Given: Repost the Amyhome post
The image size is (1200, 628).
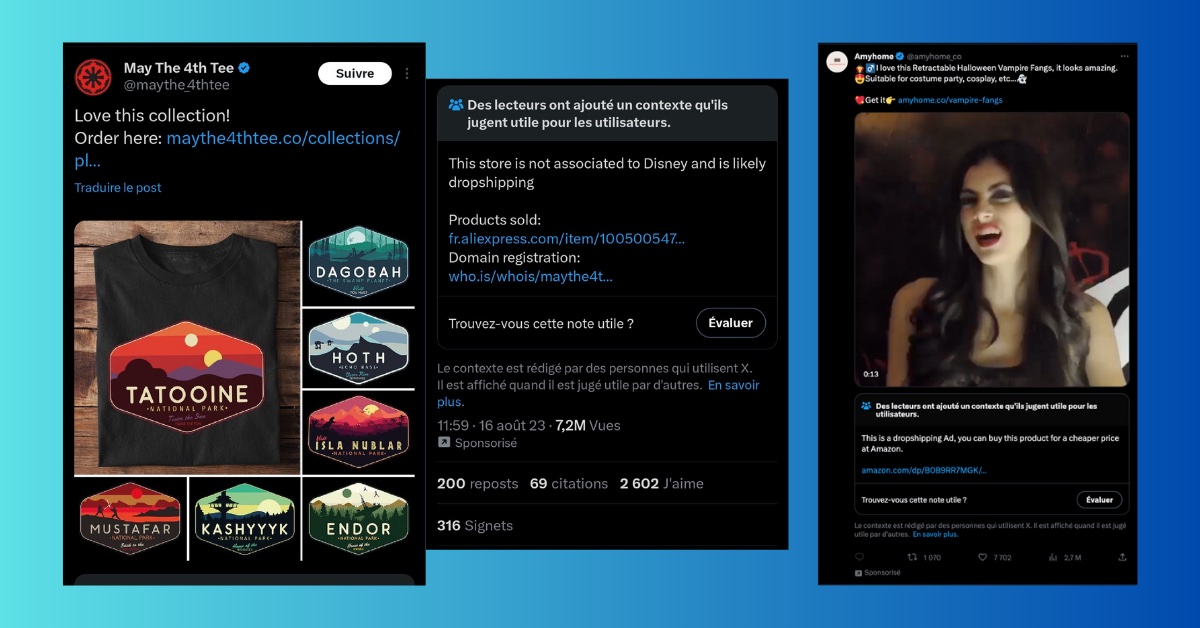Looking at the screenshot, I should tap(911, 557).
